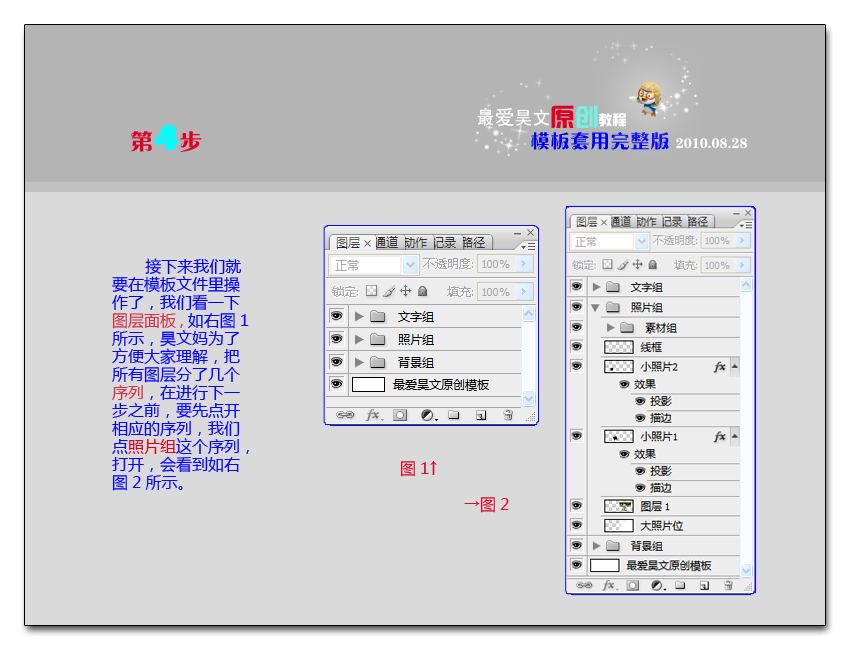Create adjustment layer in Figure 2 panel
The width and height of the screenshot is (850, 650).
click(x=658, y=585)
